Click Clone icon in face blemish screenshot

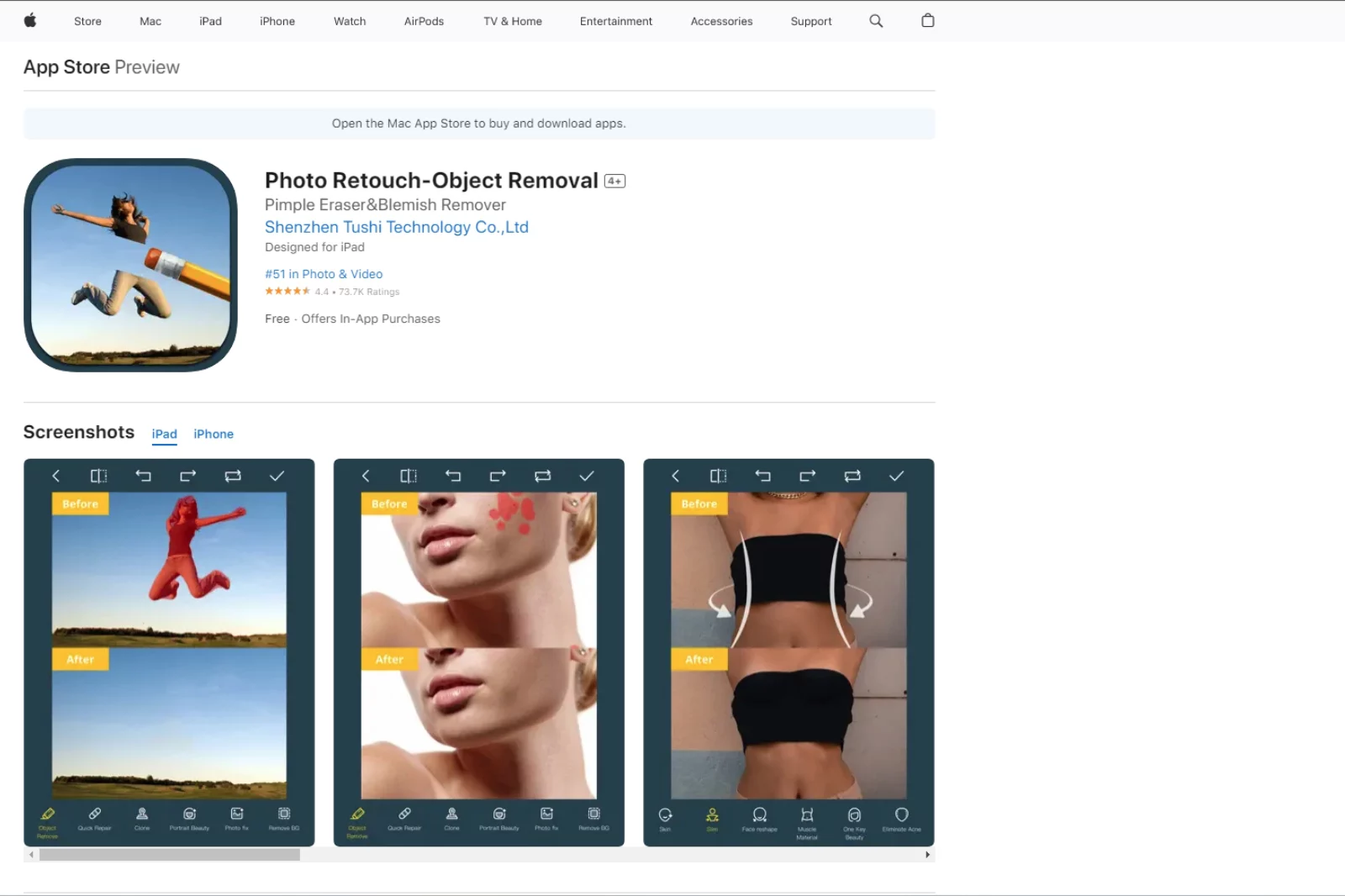coord(452,814)
